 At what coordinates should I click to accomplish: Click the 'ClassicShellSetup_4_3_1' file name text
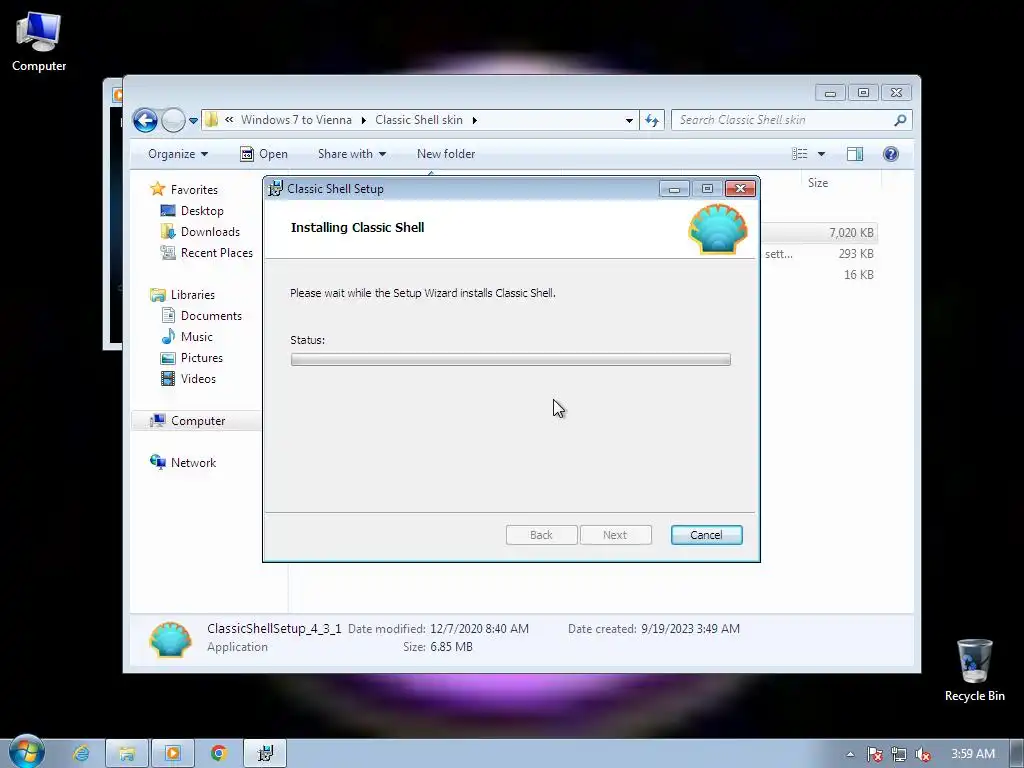[274, 628]
